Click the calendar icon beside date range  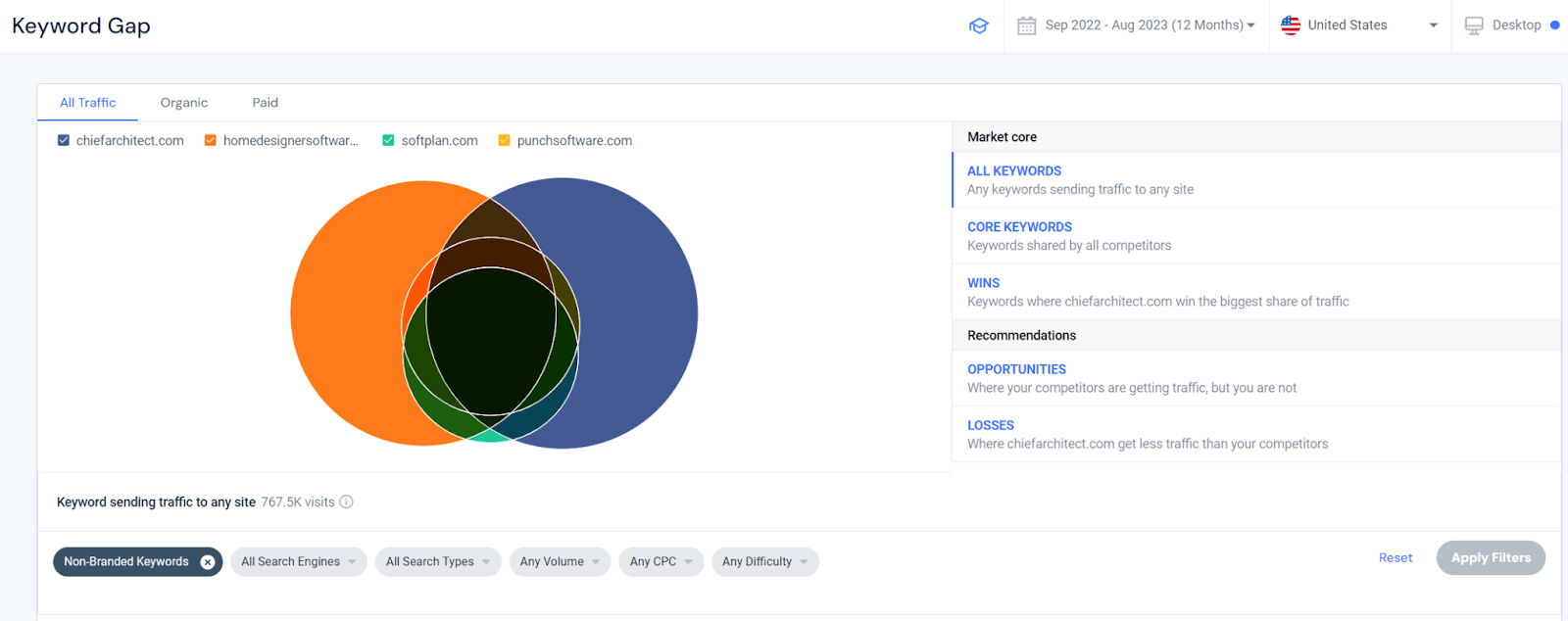[1026, 25]
